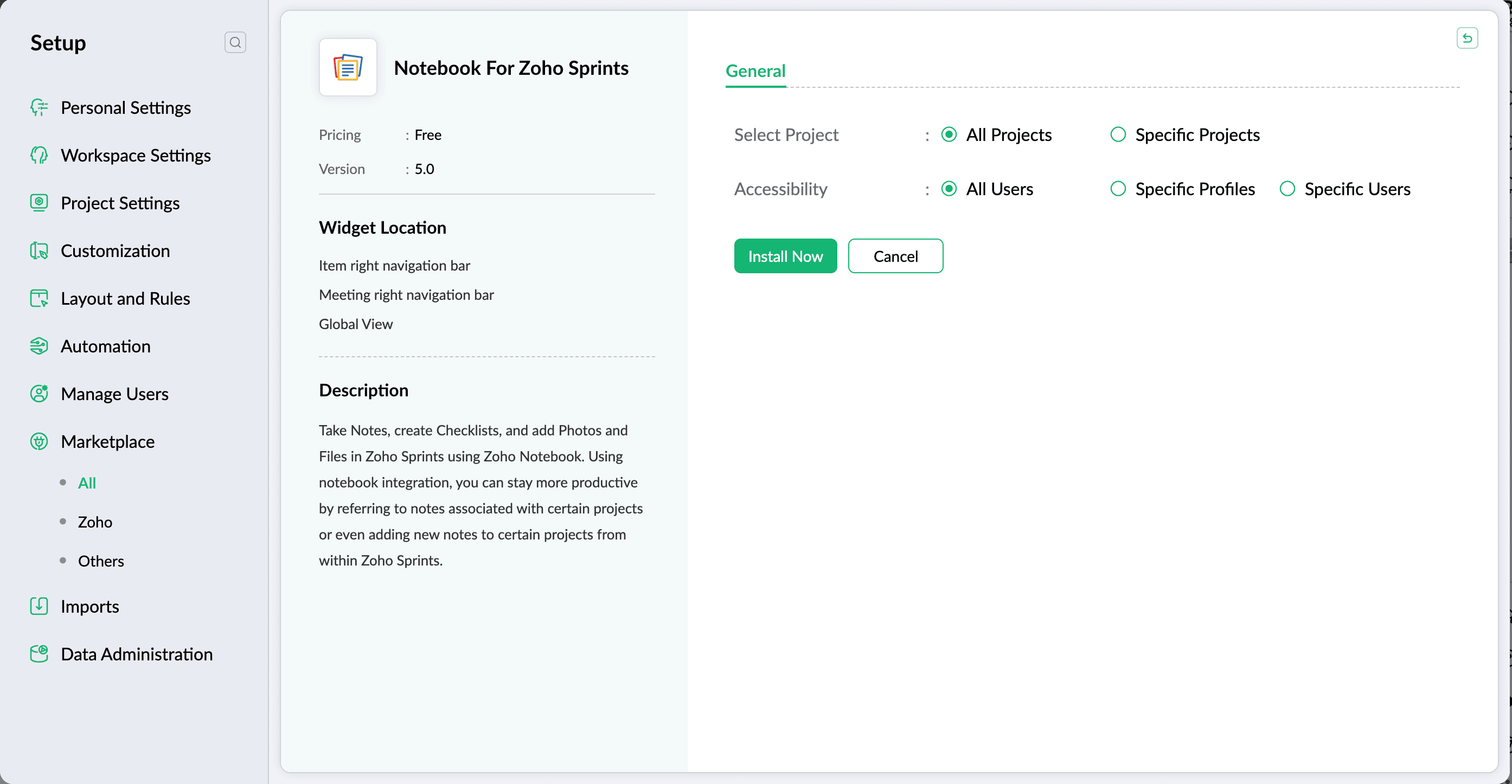This screenshot has height=784, width=1512.
Task: Switch to the General tab
Action: click(755, 71)
